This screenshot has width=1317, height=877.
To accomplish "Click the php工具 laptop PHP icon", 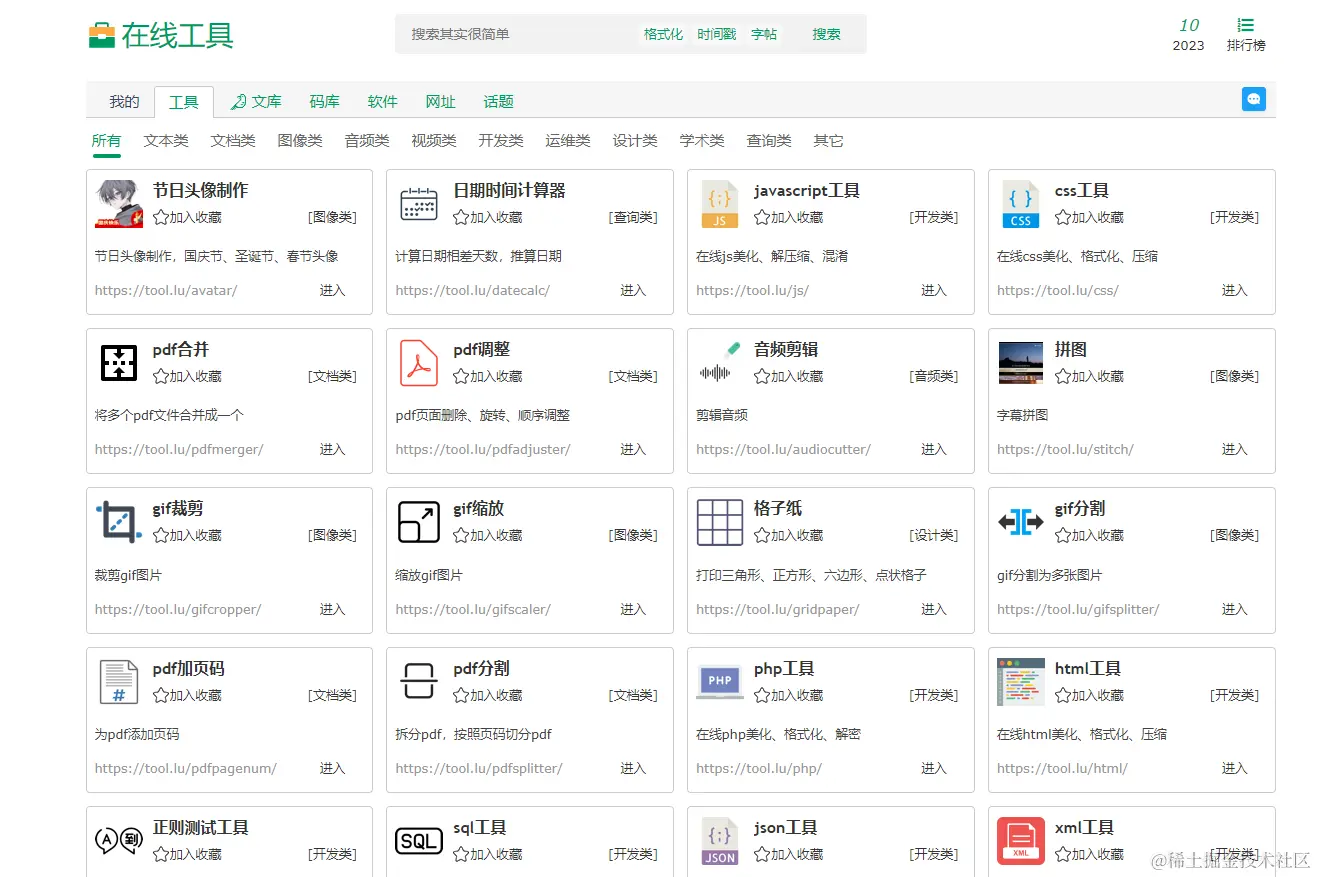I will pyautogui.click(x=720, y=681).
